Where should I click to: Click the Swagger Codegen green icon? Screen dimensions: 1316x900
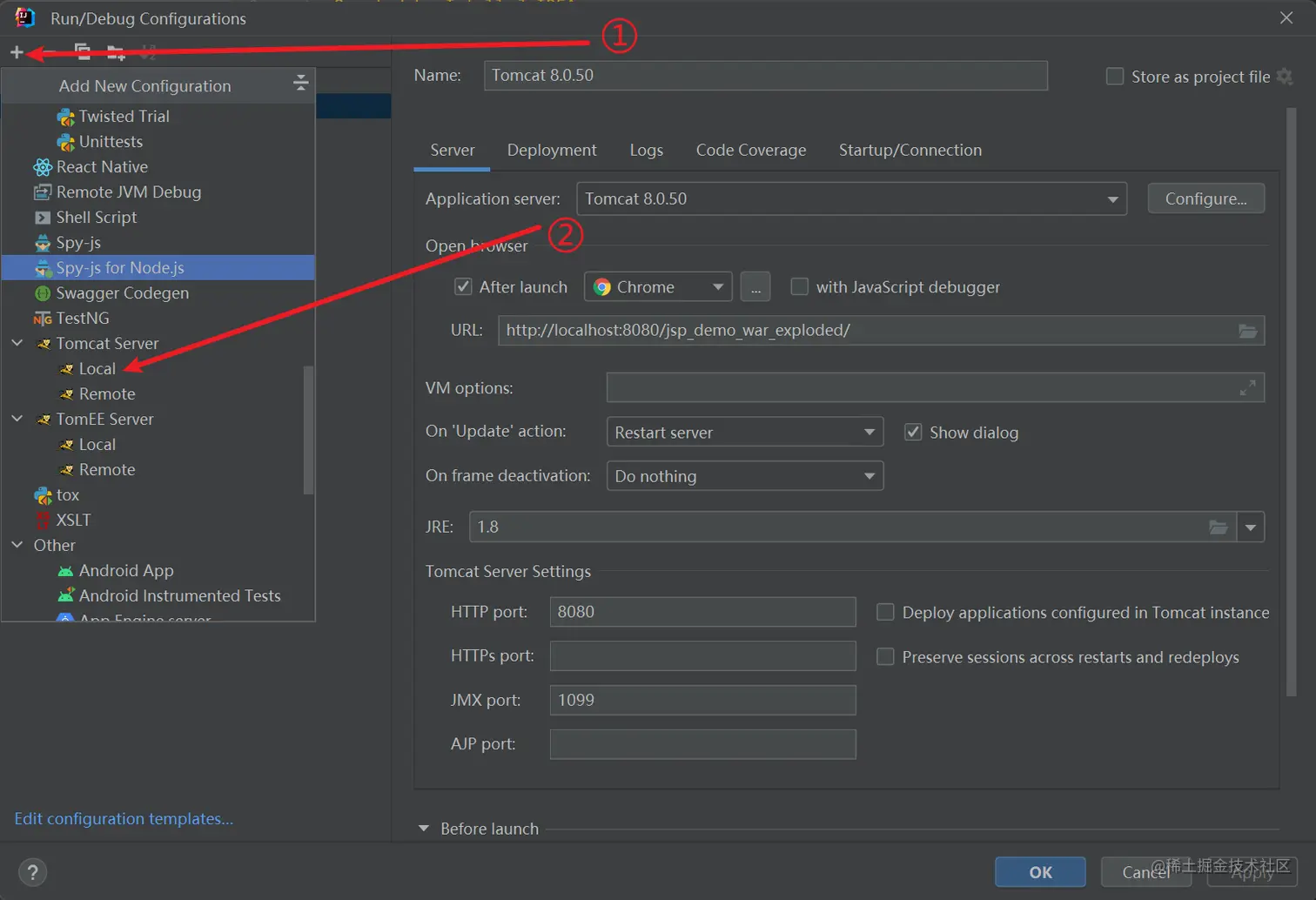pyautogui.click(x=43, y=293)
